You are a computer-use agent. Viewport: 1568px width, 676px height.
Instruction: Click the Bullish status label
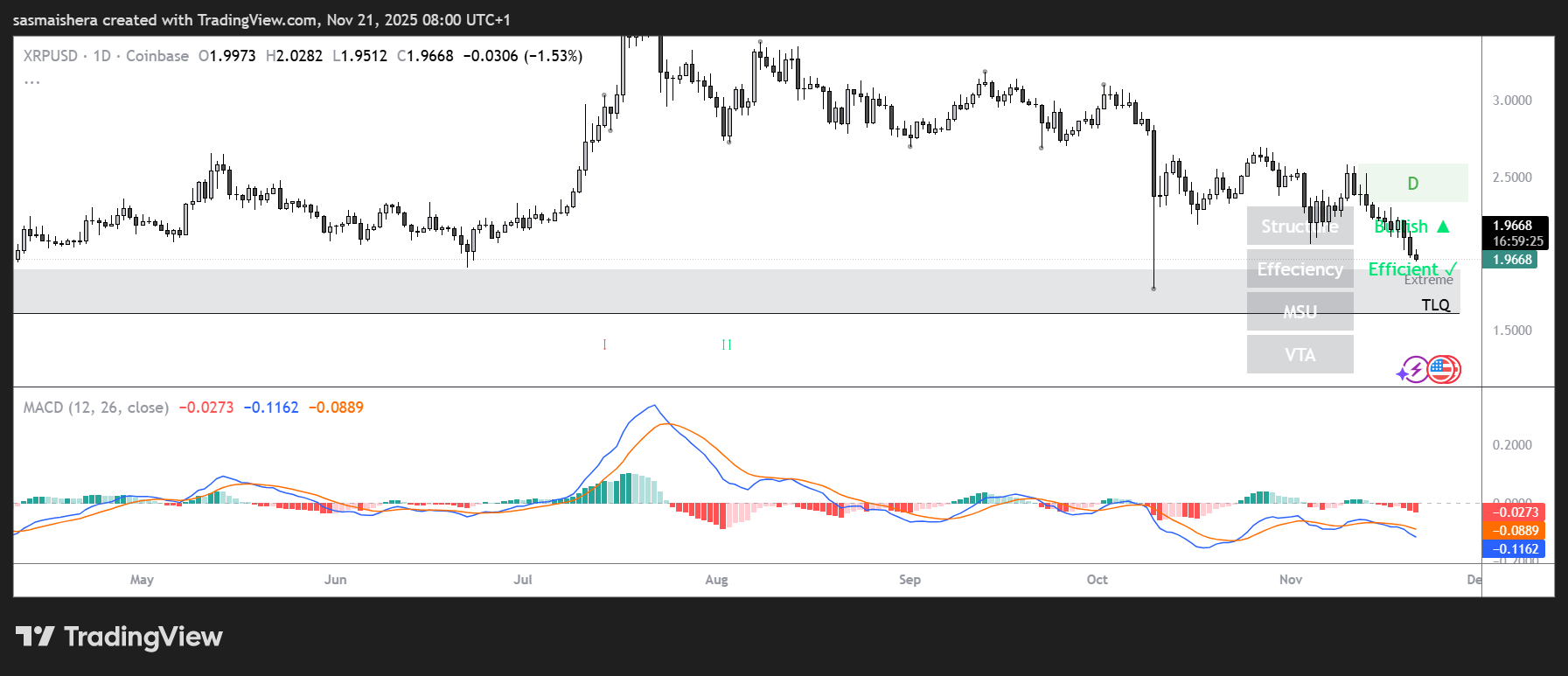click(1411, 226)
